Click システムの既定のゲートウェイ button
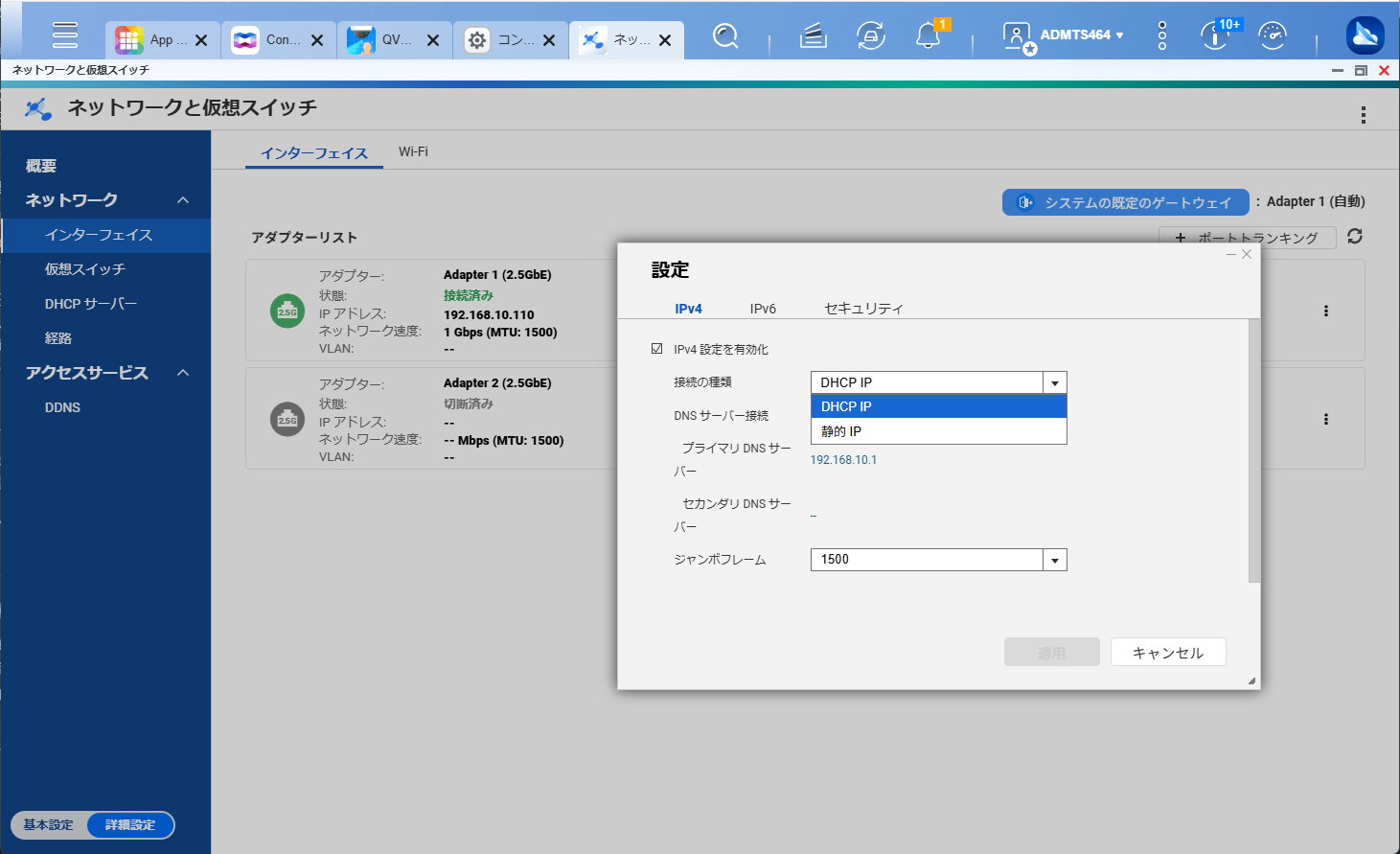 [1126, 202]
